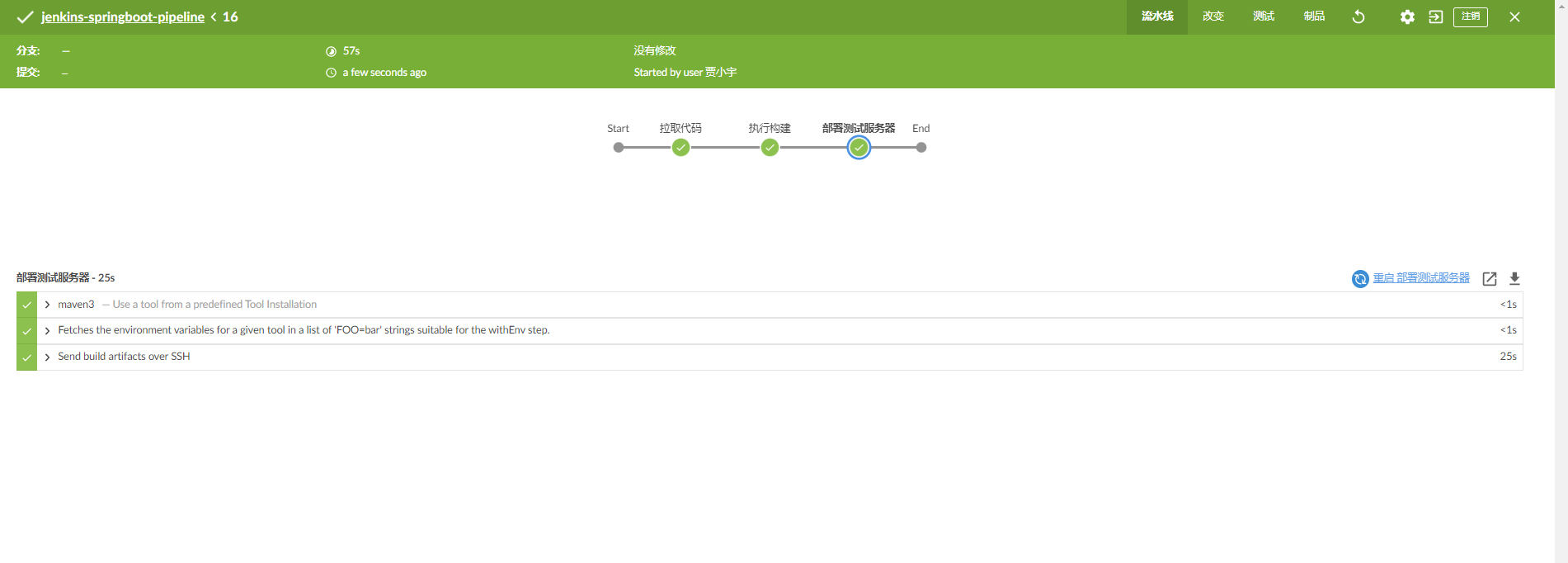
Task: Switch to the 流水线 tab
Action: coord(1157,17)
